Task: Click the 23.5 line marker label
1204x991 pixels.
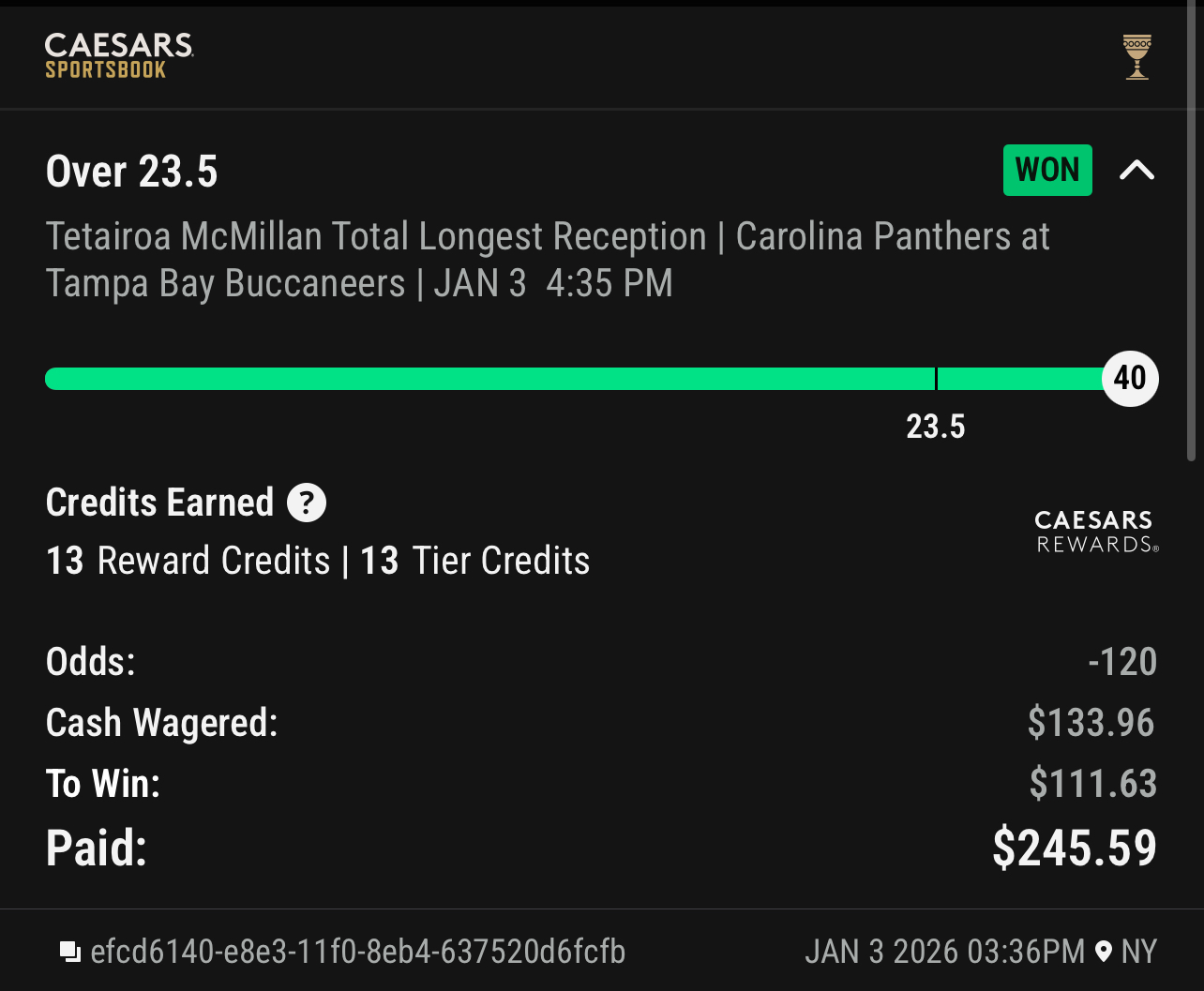Action: click(x=935, y=428)
